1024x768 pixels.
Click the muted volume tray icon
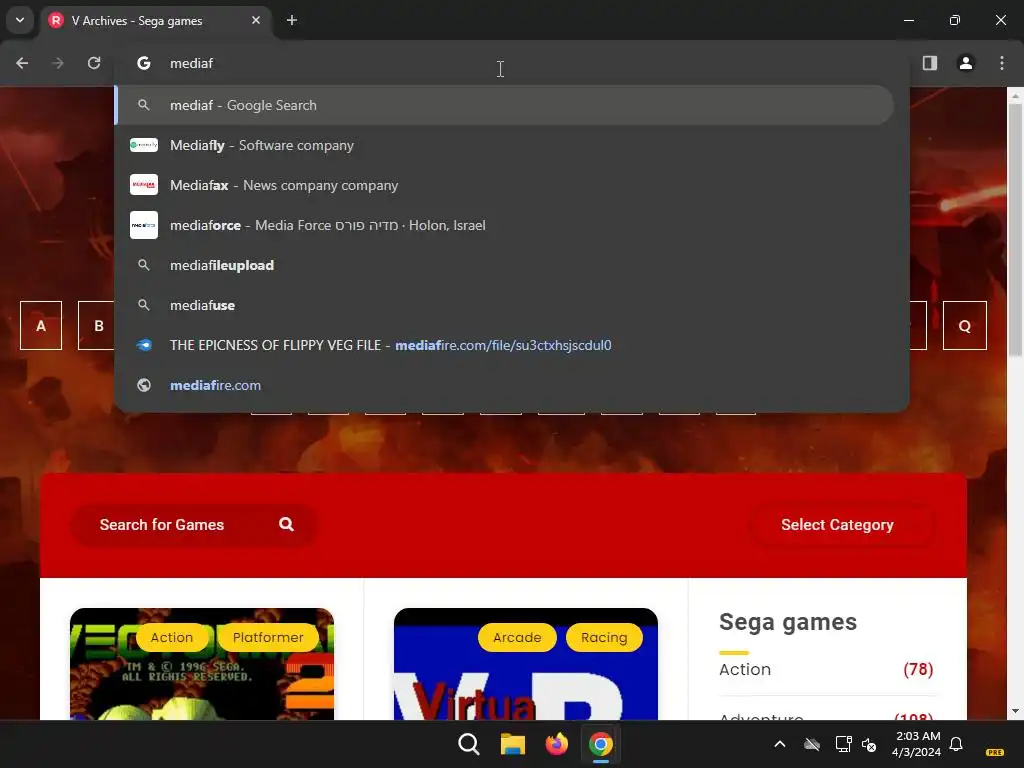click(x=869, y=744)
